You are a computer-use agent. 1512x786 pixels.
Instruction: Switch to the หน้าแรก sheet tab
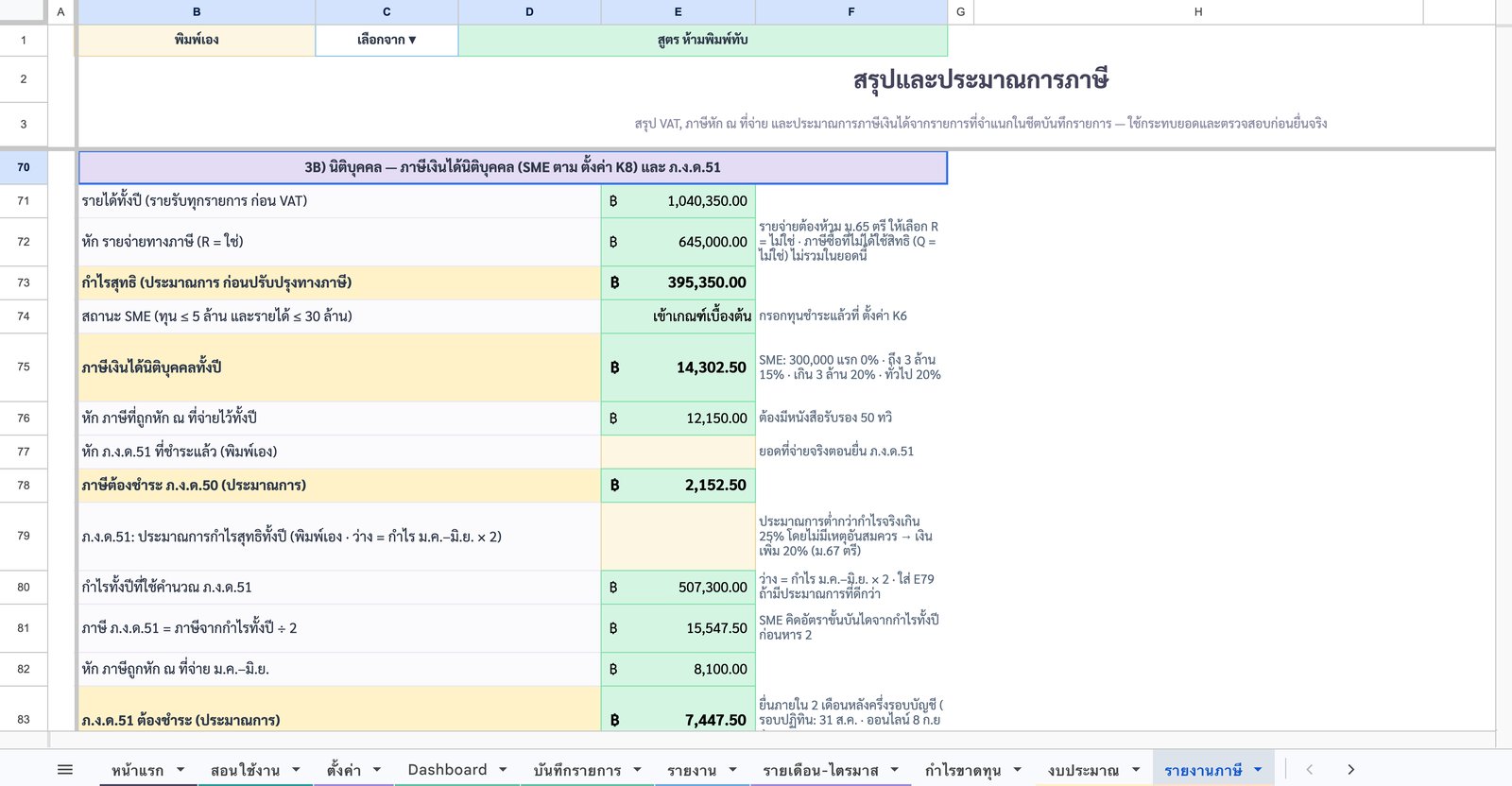[x=138, y=770]
